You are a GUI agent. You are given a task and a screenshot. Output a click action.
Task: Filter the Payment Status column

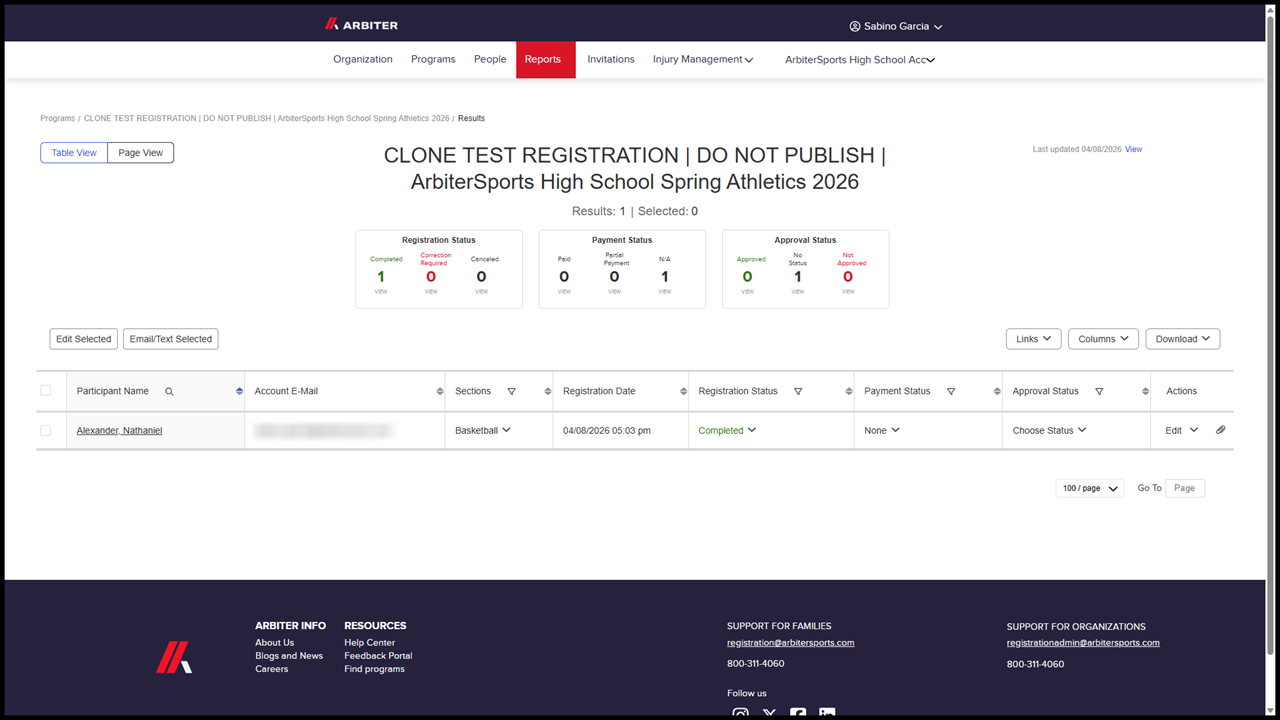951,392
